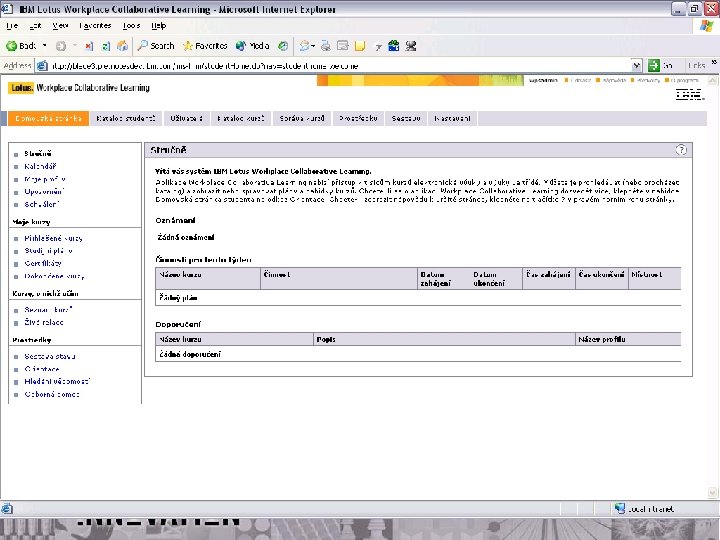Click the Lotus logo in page header
This screenshot has height=540, width=720.
(21, 88)
